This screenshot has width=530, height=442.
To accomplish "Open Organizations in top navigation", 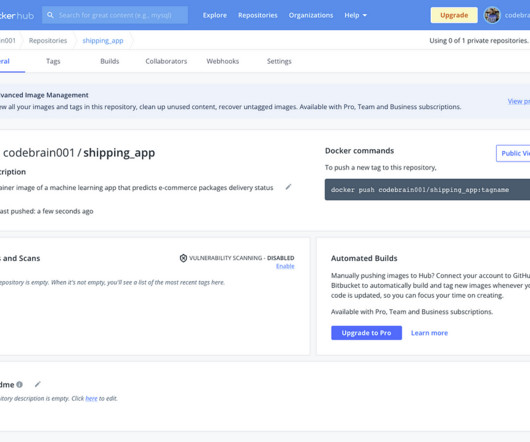I will tap(311, 15).
